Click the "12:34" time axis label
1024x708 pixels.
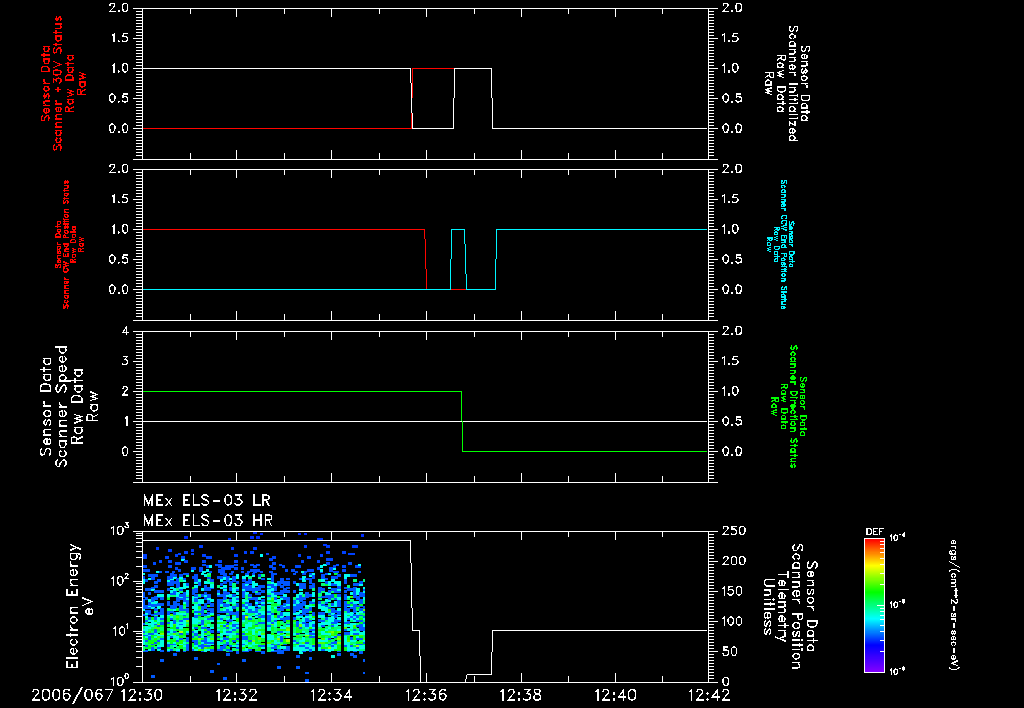[x=331, y=696]
